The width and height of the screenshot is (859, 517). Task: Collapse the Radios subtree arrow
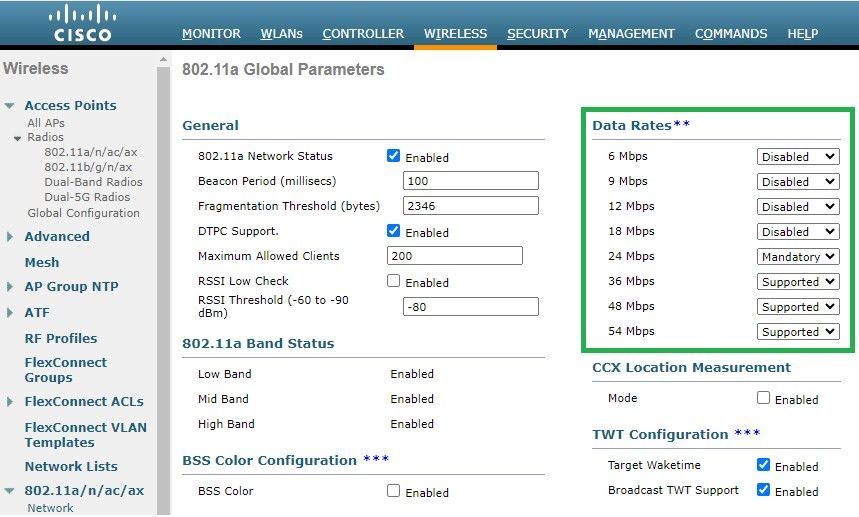(x=18, y=138)
